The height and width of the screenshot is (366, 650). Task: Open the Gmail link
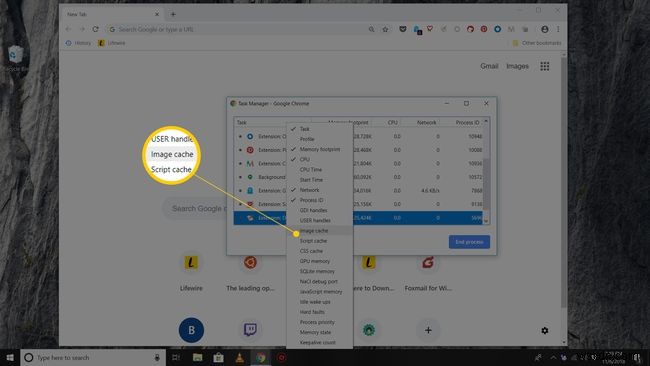point(489,66)
